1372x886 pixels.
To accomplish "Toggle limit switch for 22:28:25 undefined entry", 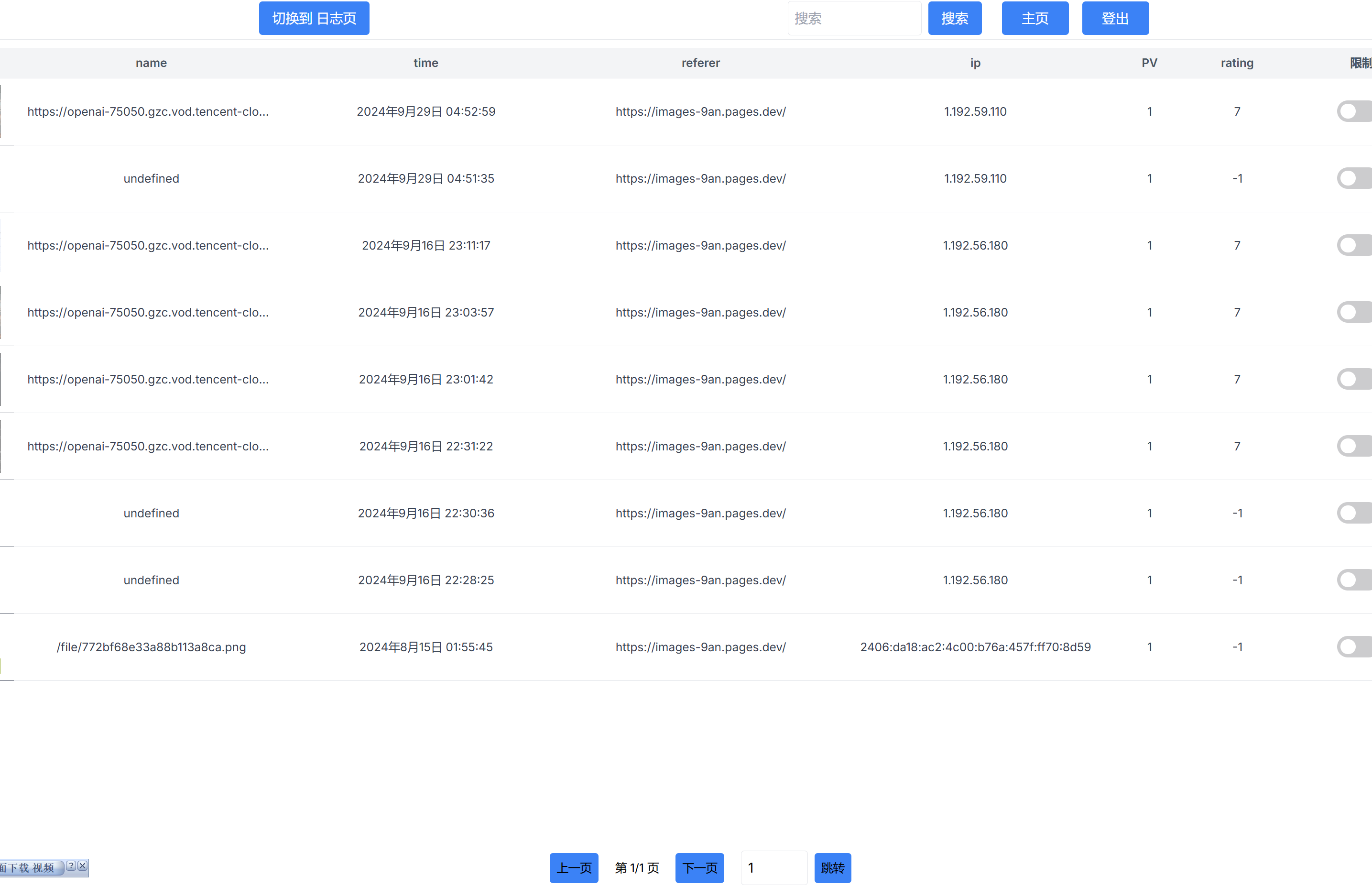I will 1354,580.
